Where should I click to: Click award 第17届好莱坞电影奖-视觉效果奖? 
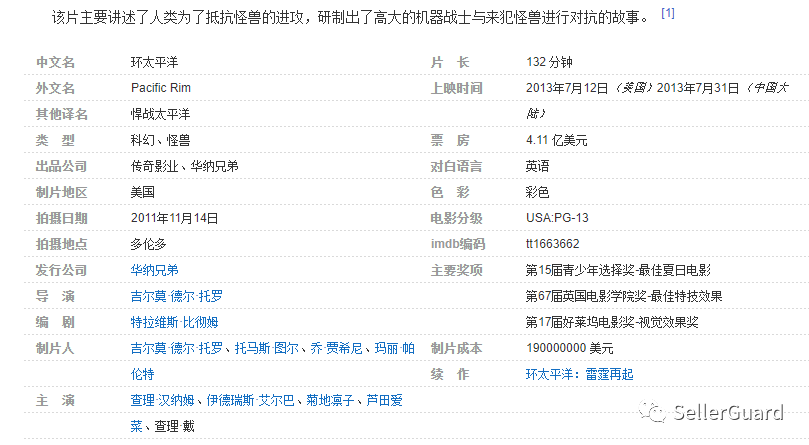pos(612,322)
